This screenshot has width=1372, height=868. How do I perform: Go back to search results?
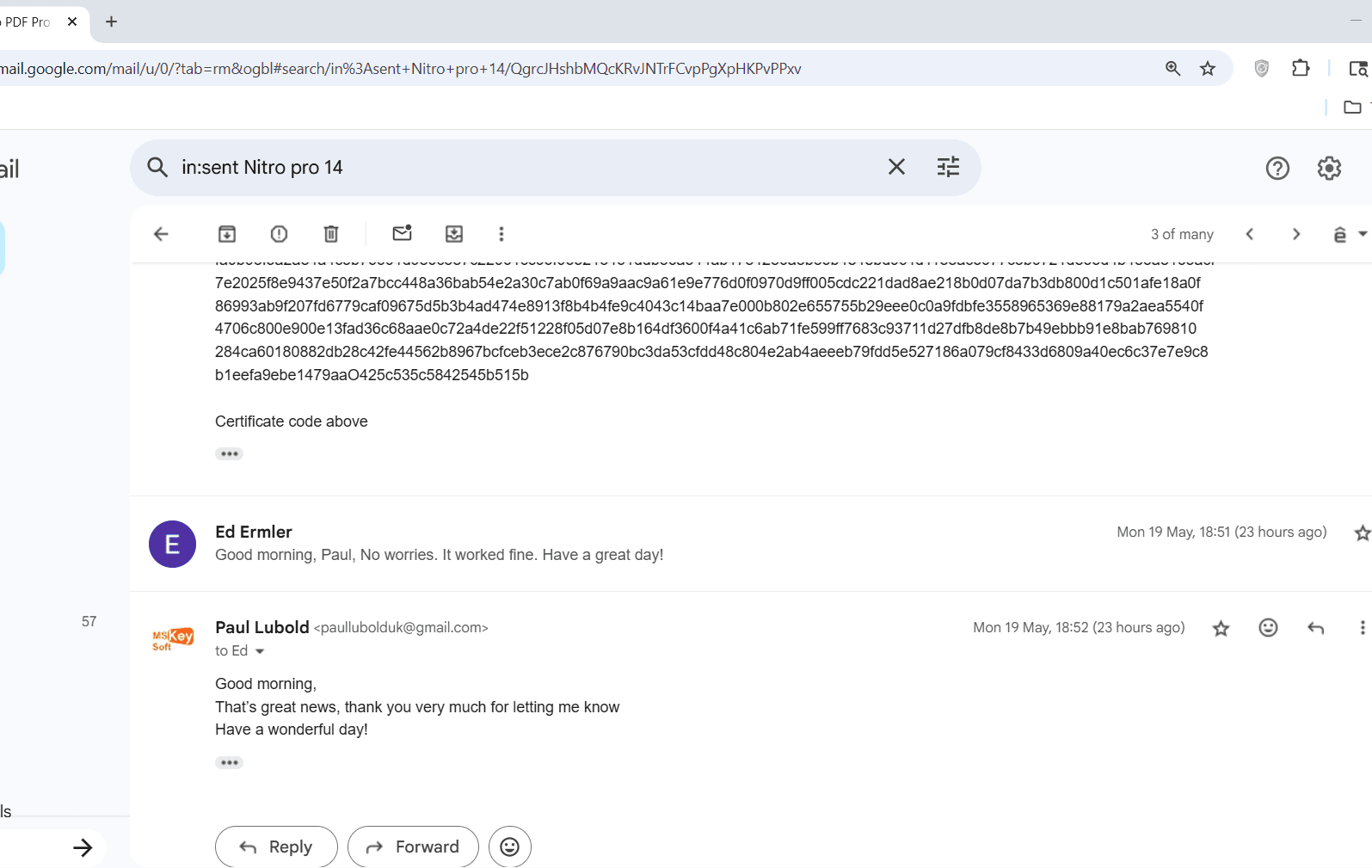pos(161,234)
